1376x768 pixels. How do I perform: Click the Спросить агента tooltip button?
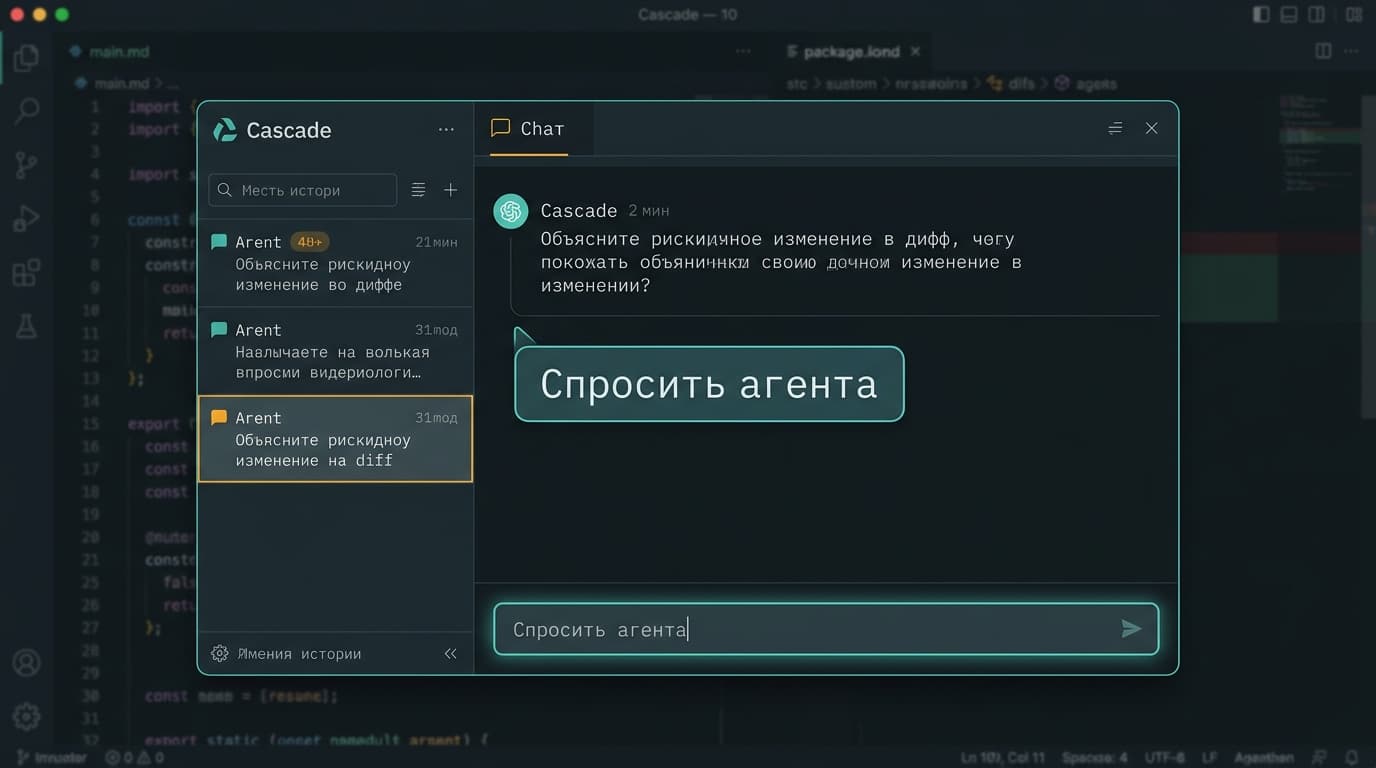coord(709,384)
